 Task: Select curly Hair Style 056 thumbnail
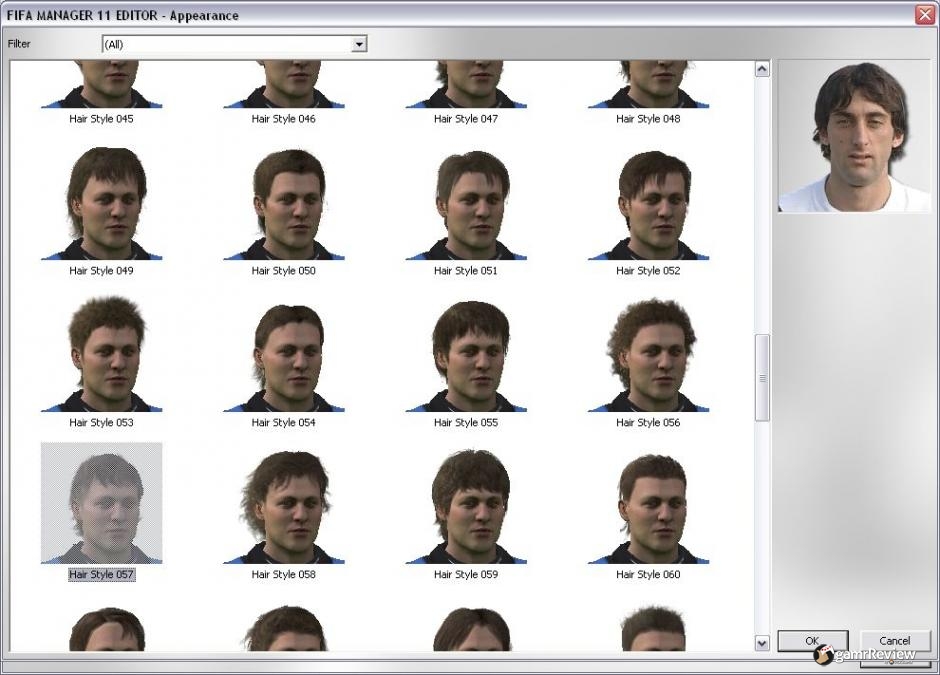648,351
